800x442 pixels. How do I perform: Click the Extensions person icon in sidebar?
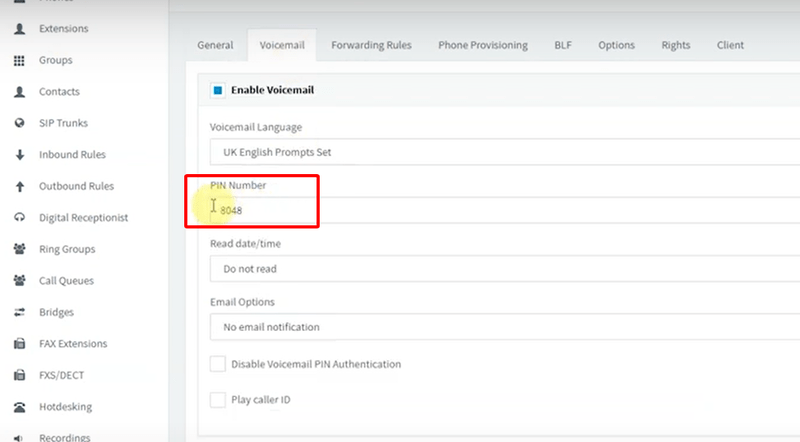(19, 29)
